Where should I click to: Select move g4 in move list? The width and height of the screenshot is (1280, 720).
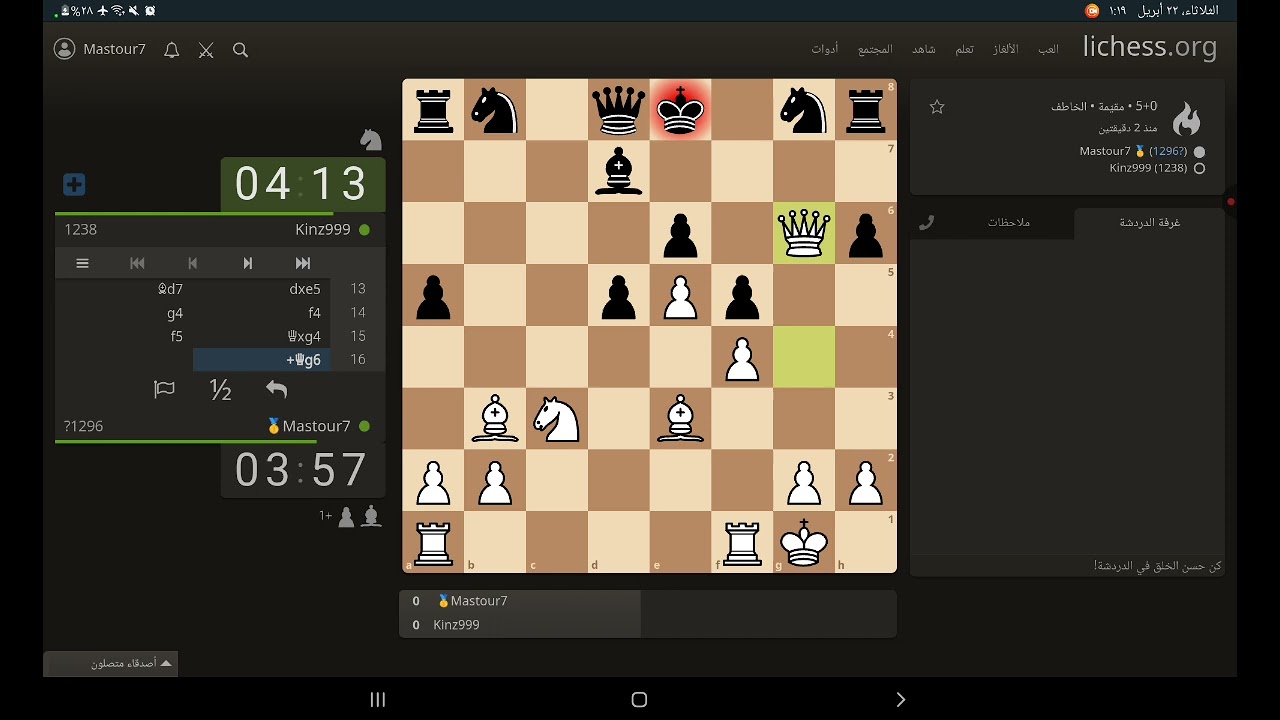(124, 313)
